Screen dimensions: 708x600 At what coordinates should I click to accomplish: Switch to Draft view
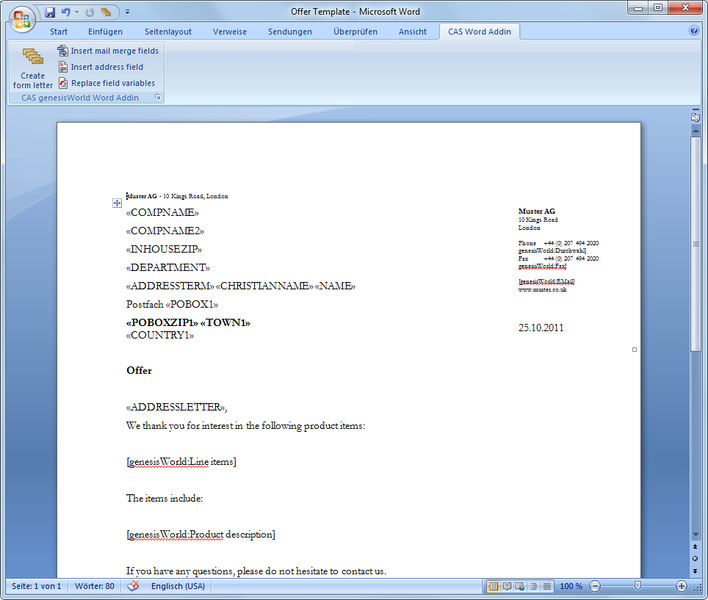tap(547, 586)
